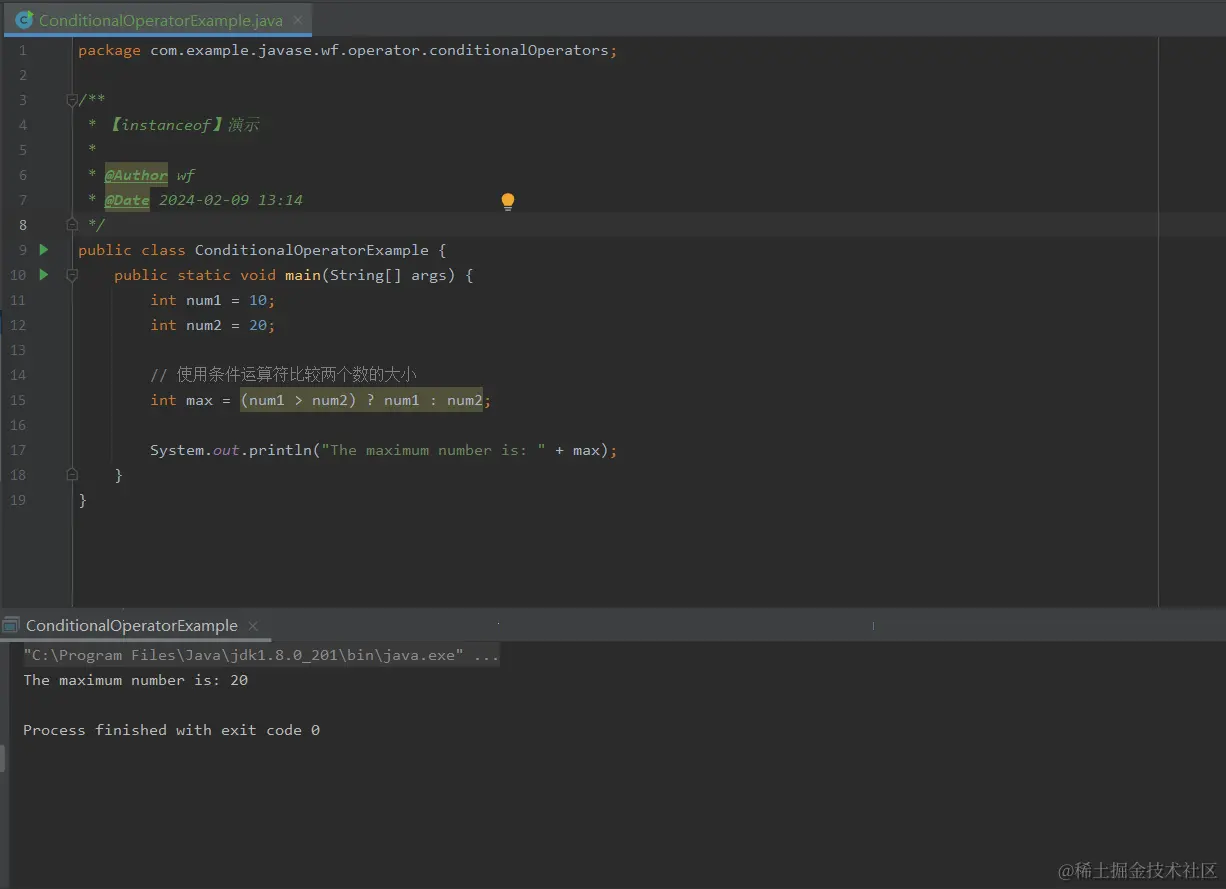Open the ConditionalOperatorExample.java editor tab
1226x889 pixels.
point(157,20)
